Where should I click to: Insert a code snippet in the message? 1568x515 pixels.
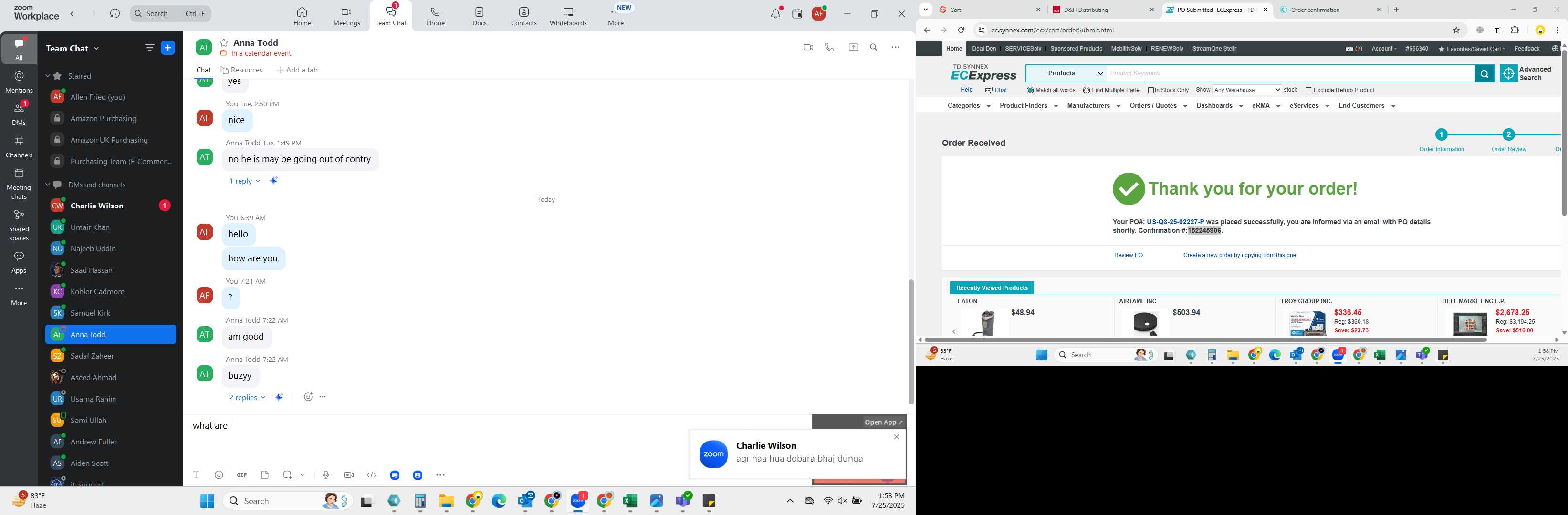tap(372, 475)
